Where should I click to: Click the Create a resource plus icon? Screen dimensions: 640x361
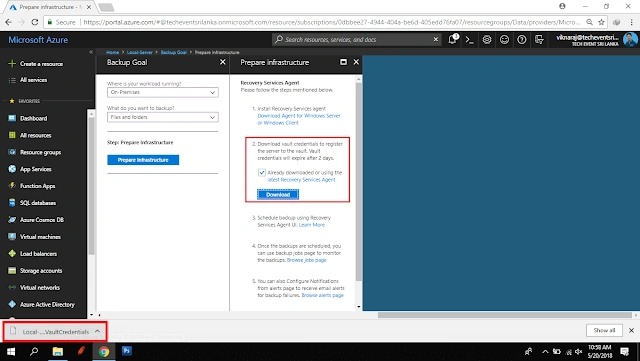tap(12, 63)
